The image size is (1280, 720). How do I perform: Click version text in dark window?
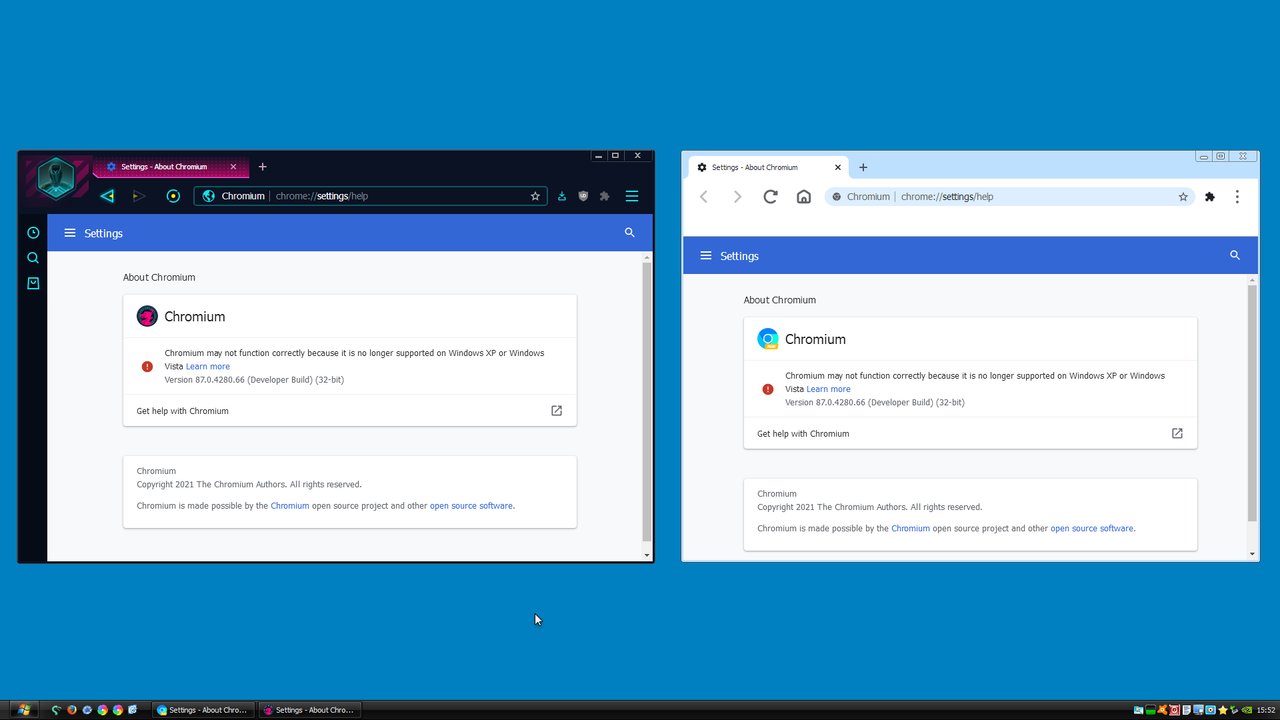pos(254,380)
